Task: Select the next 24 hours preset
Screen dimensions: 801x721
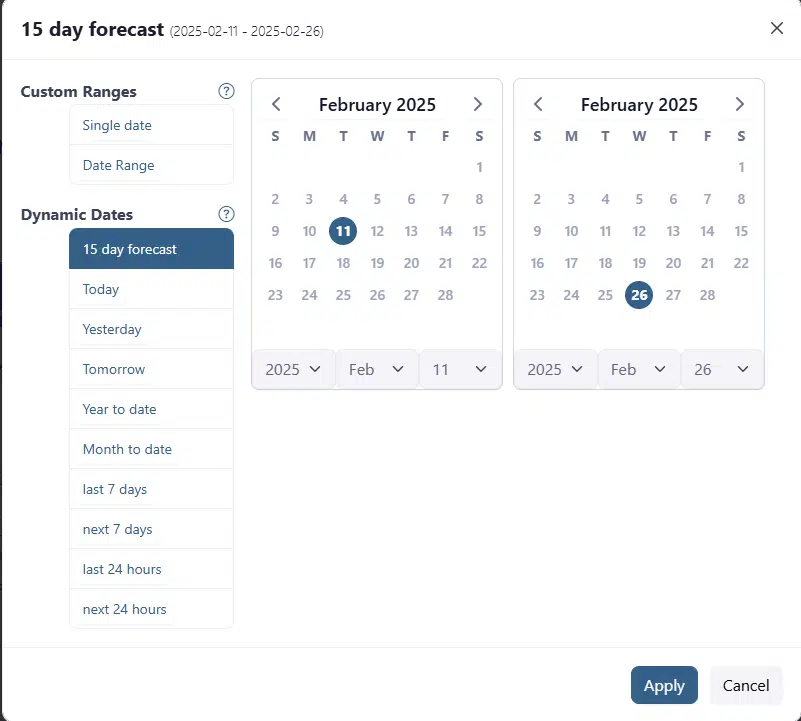Action: click(151, 609)
